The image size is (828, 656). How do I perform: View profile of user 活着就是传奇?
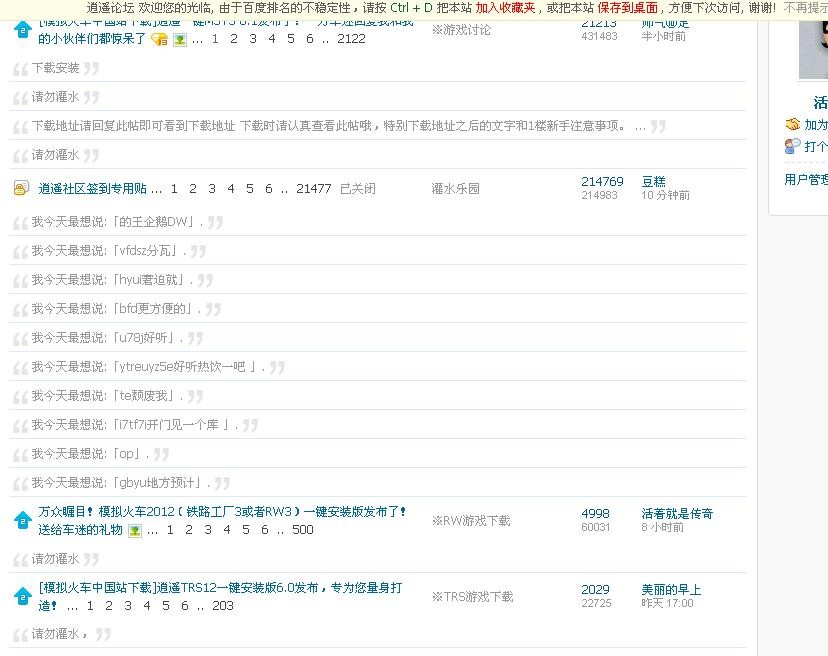(x=677, y=513)
